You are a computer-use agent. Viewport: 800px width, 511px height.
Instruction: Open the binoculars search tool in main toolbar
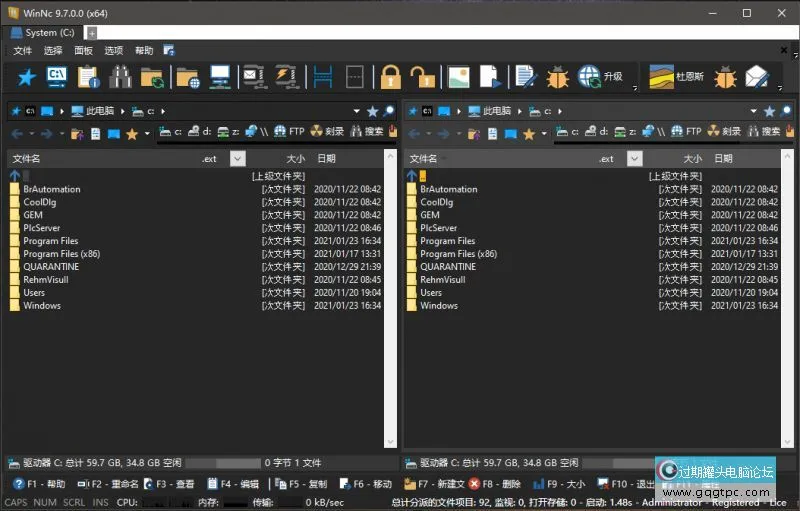120,77
